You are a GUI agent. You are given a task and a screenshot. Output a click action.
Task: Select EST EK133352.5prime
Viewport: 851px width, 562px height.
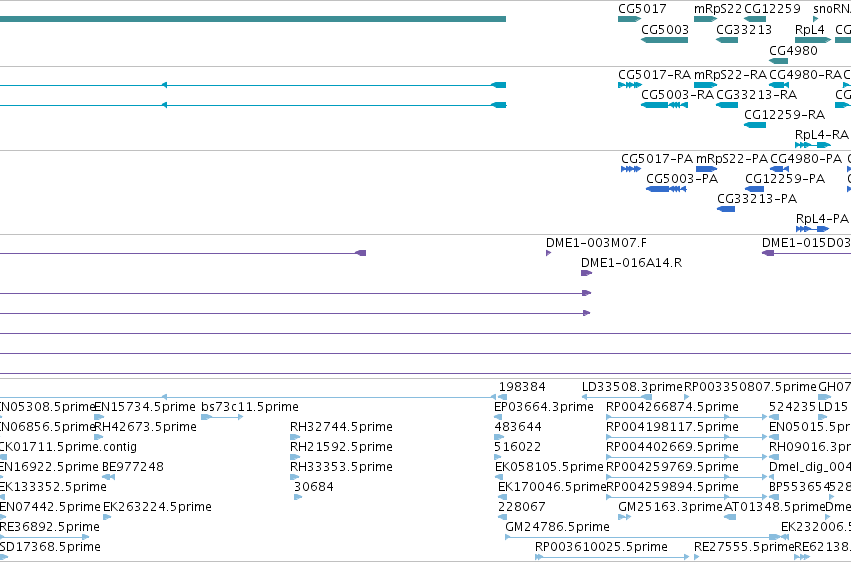53,487
